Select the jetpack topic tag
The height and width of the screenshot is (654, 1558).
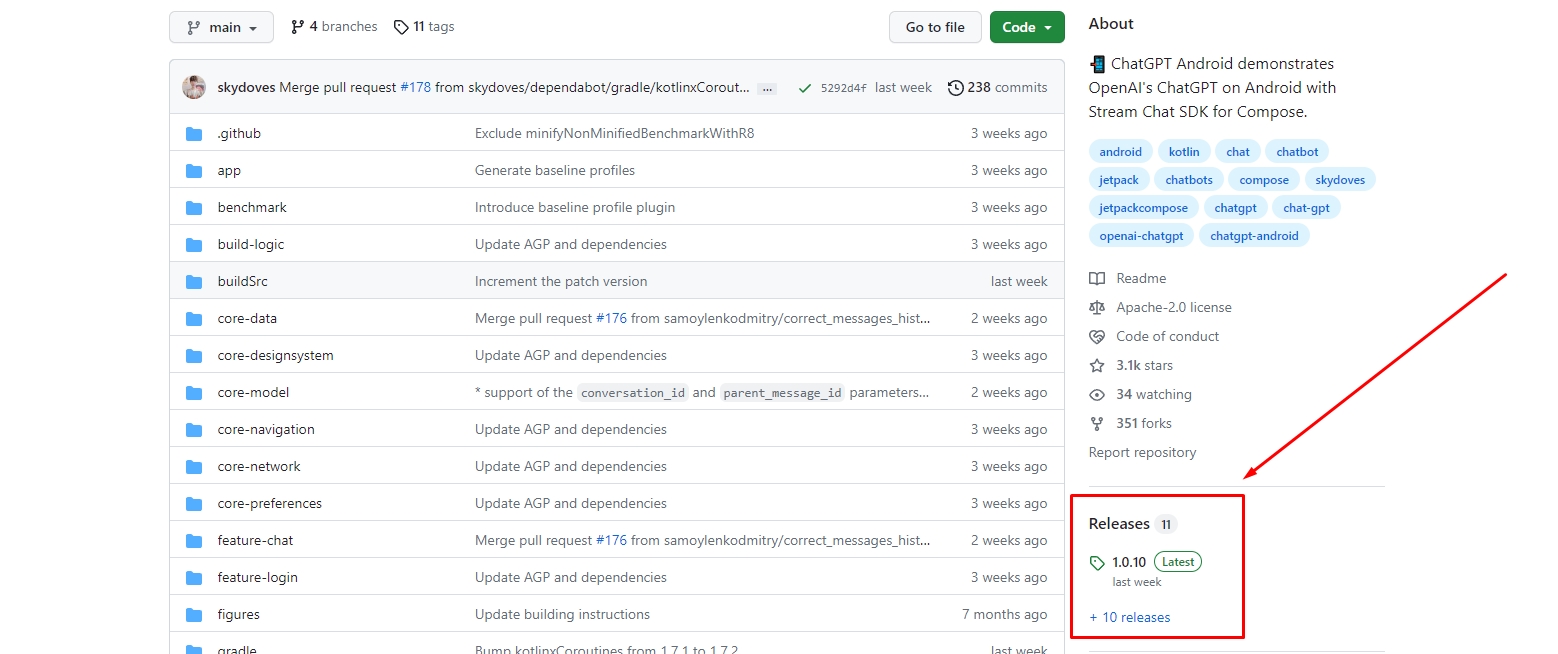1119,180
